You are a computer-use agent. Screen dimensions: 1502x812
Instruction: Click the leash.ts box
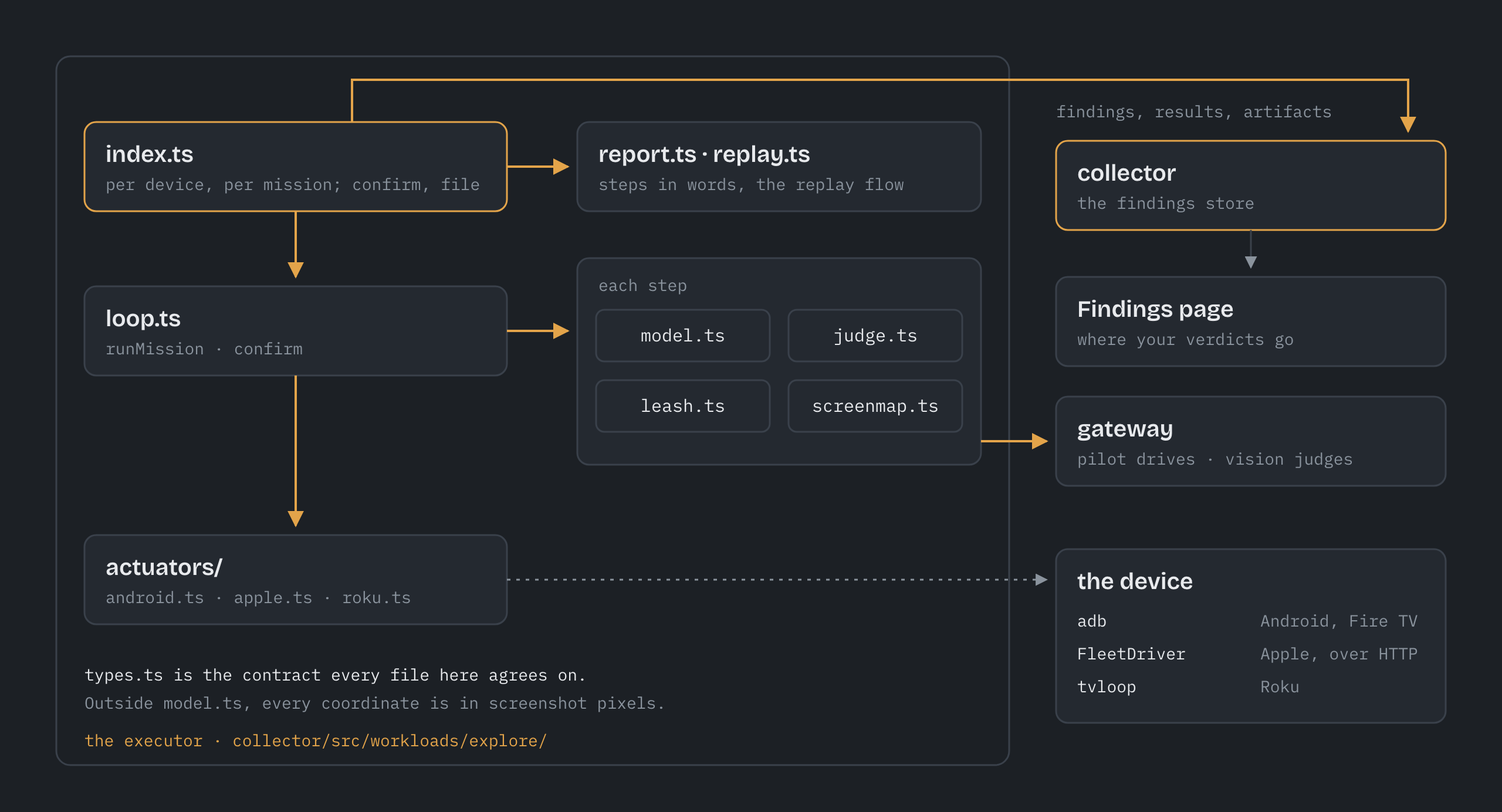tap(683, 406)
